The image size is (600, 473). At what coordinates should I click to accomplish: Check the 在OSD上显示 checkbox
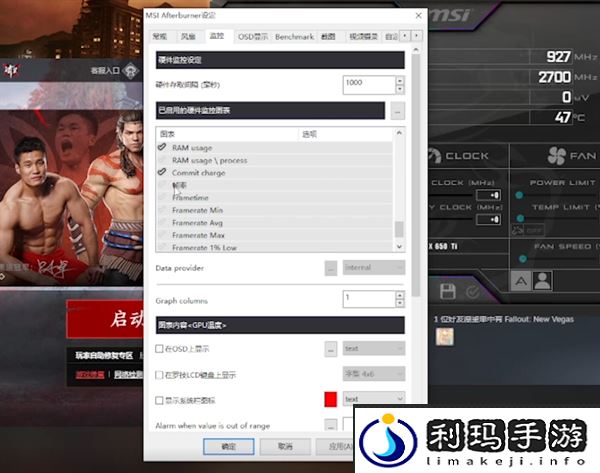[159, 349]
